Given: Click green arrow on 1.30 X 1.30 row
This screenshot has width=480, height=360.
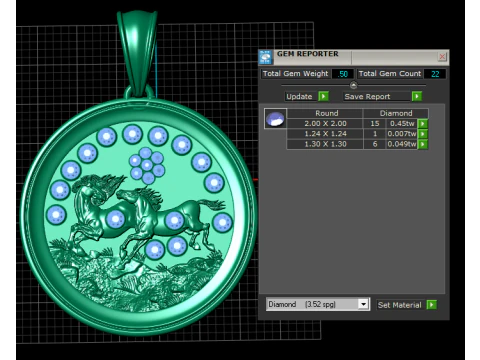Looking at the screenshot, I should [x=423, y=144].
